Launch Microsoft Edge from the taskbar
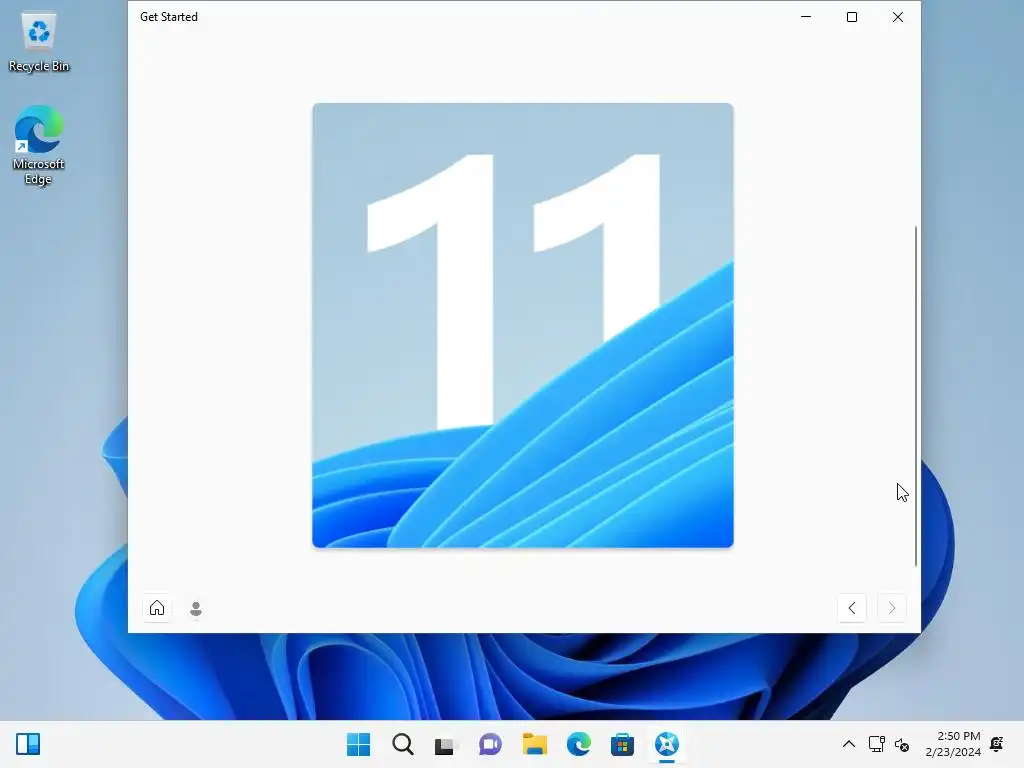This screenshot has width=1024, height=768. point(579,744)
